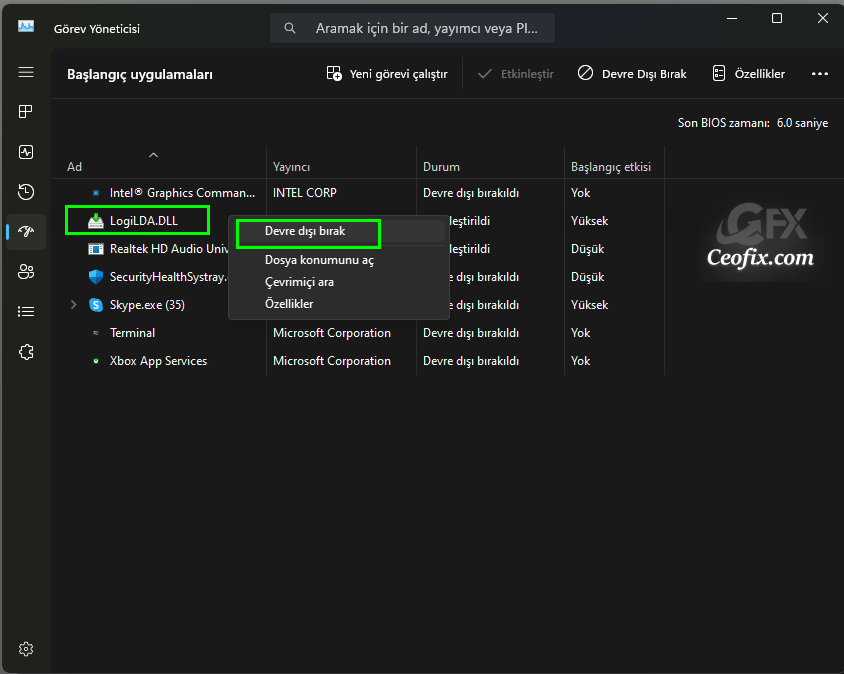Click the Skype.exe icon

click(x=96, y=305)
